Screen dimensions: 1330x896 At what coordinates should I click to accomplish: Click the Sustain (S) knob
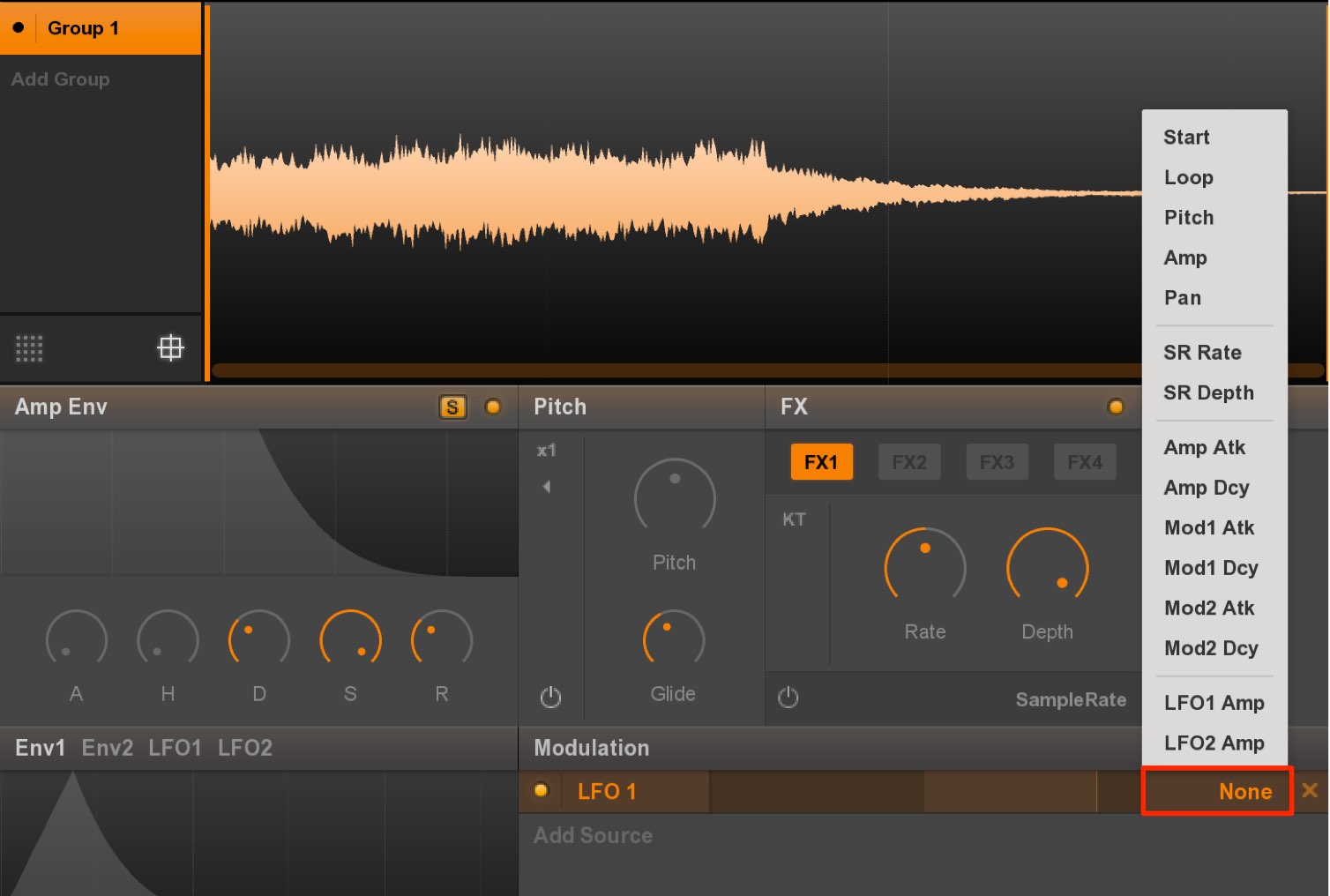click(x=350, y=638)
